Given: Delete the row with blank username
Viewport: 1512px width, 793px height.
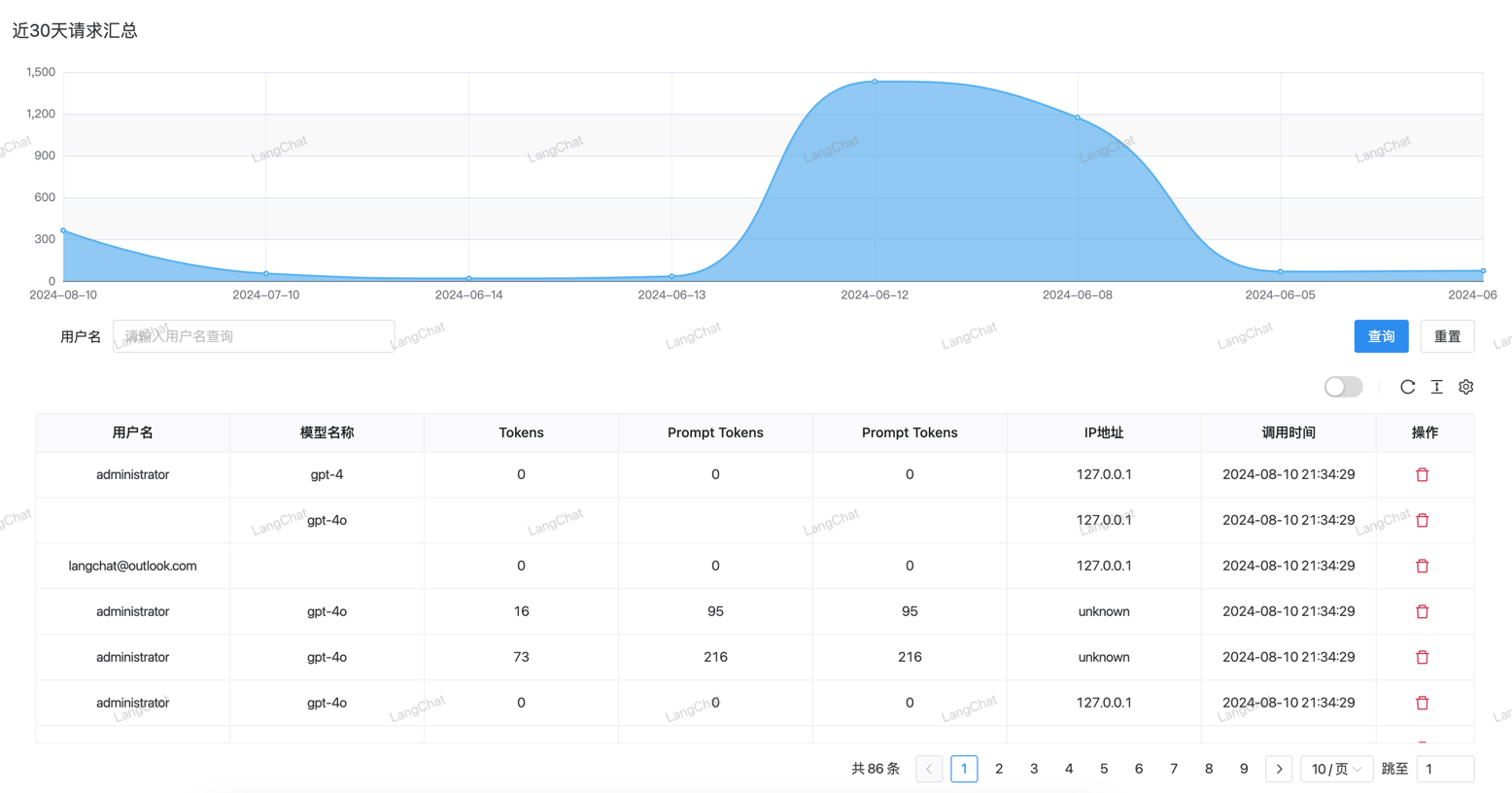Looking at the screenshot, I should pyautogui.click(x=1422, y=521).
